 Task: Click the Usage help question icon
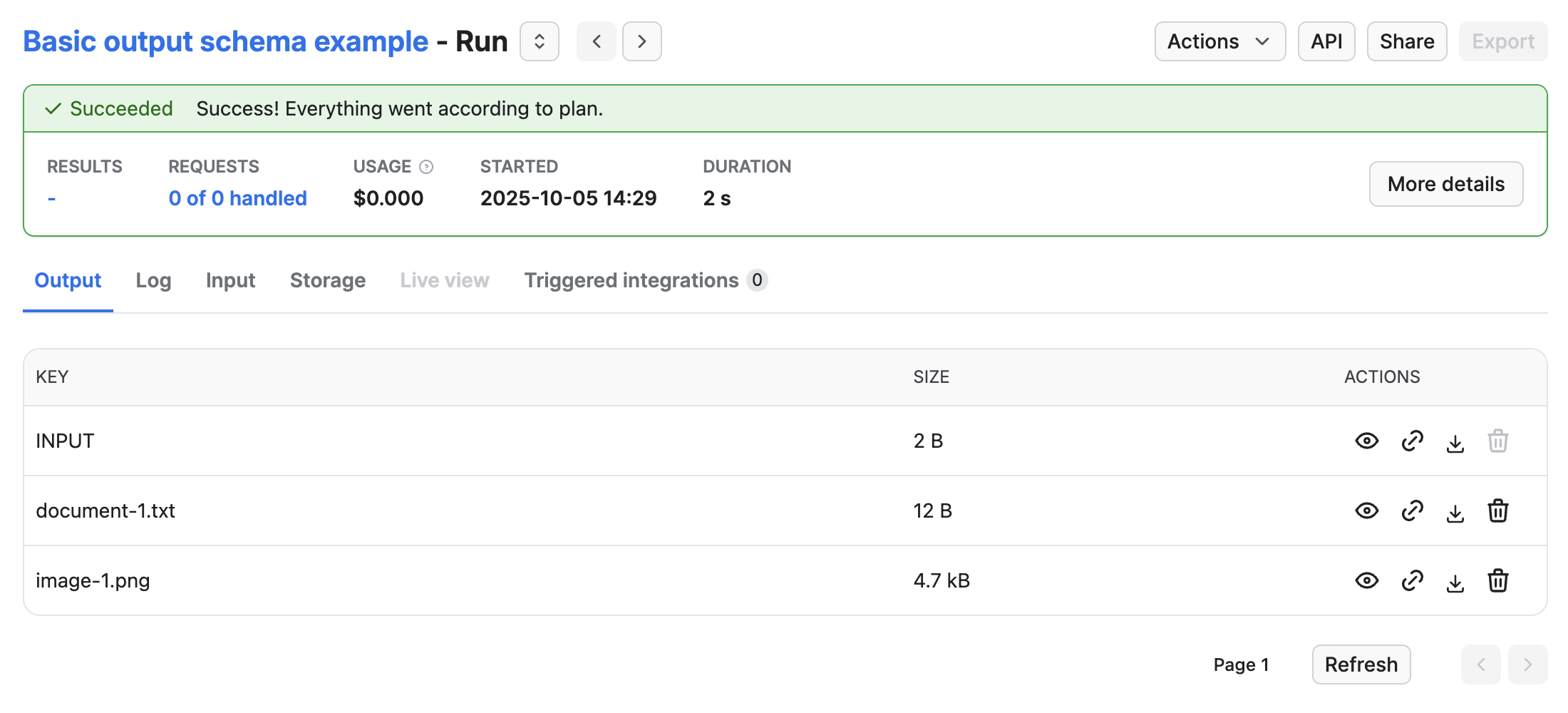426,167
